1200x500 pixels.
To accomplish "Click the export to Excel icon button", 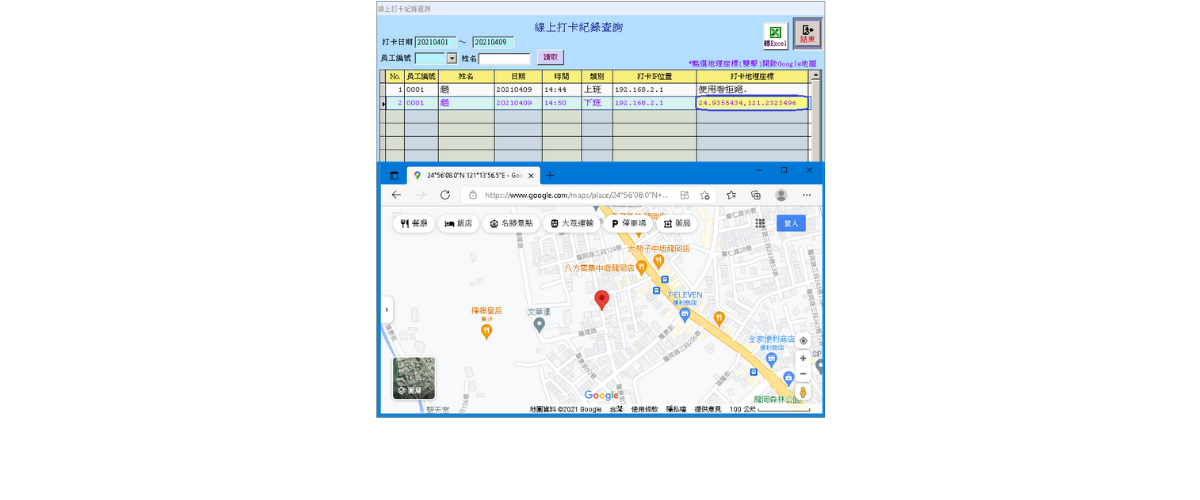I will point(775,36).
